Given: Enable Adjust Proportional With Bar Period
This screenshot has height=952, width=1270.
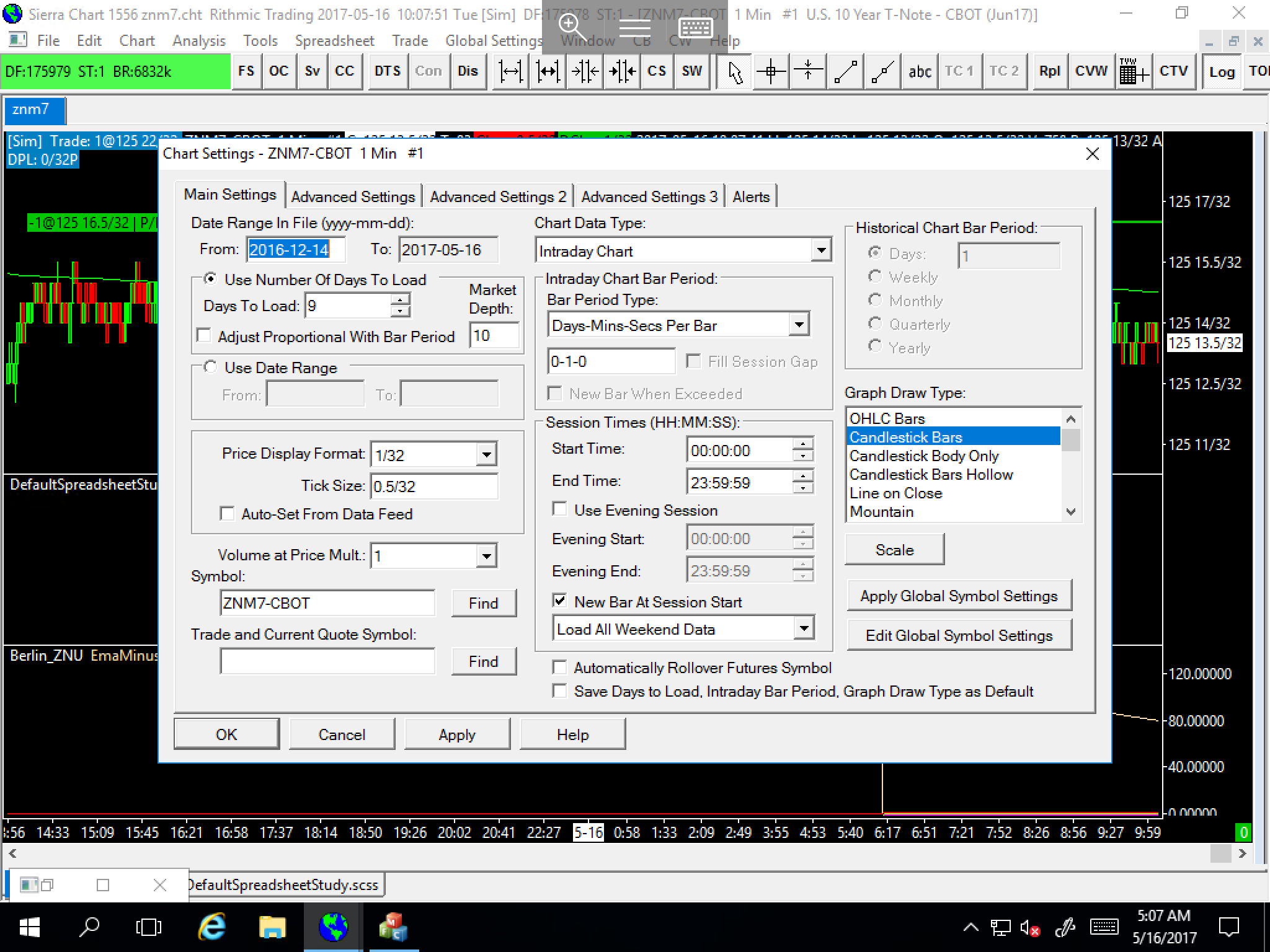Looking at the screenshot, I should [204, 336].
